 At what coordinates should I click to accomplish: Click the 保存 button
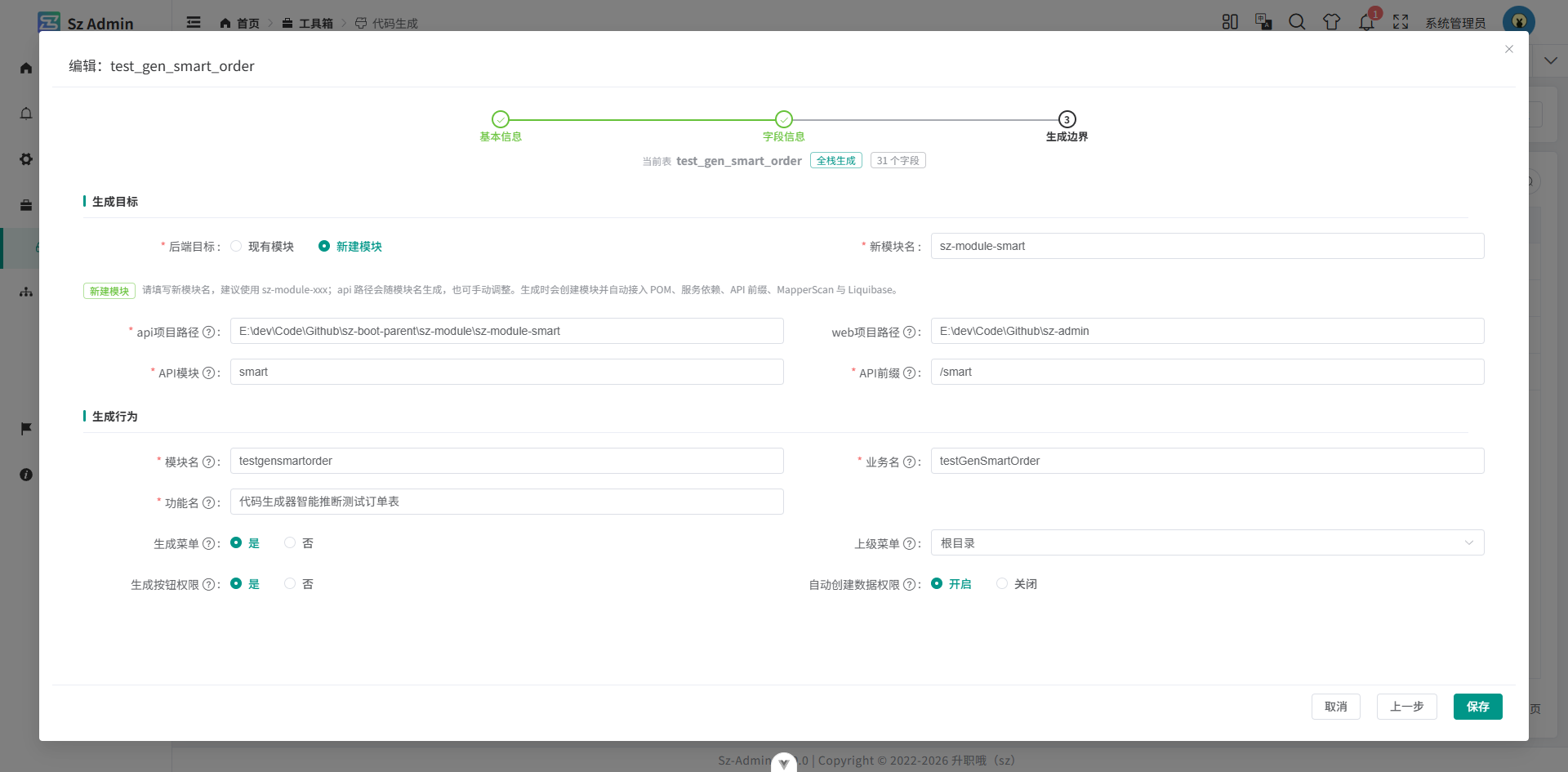(1478, 707)
